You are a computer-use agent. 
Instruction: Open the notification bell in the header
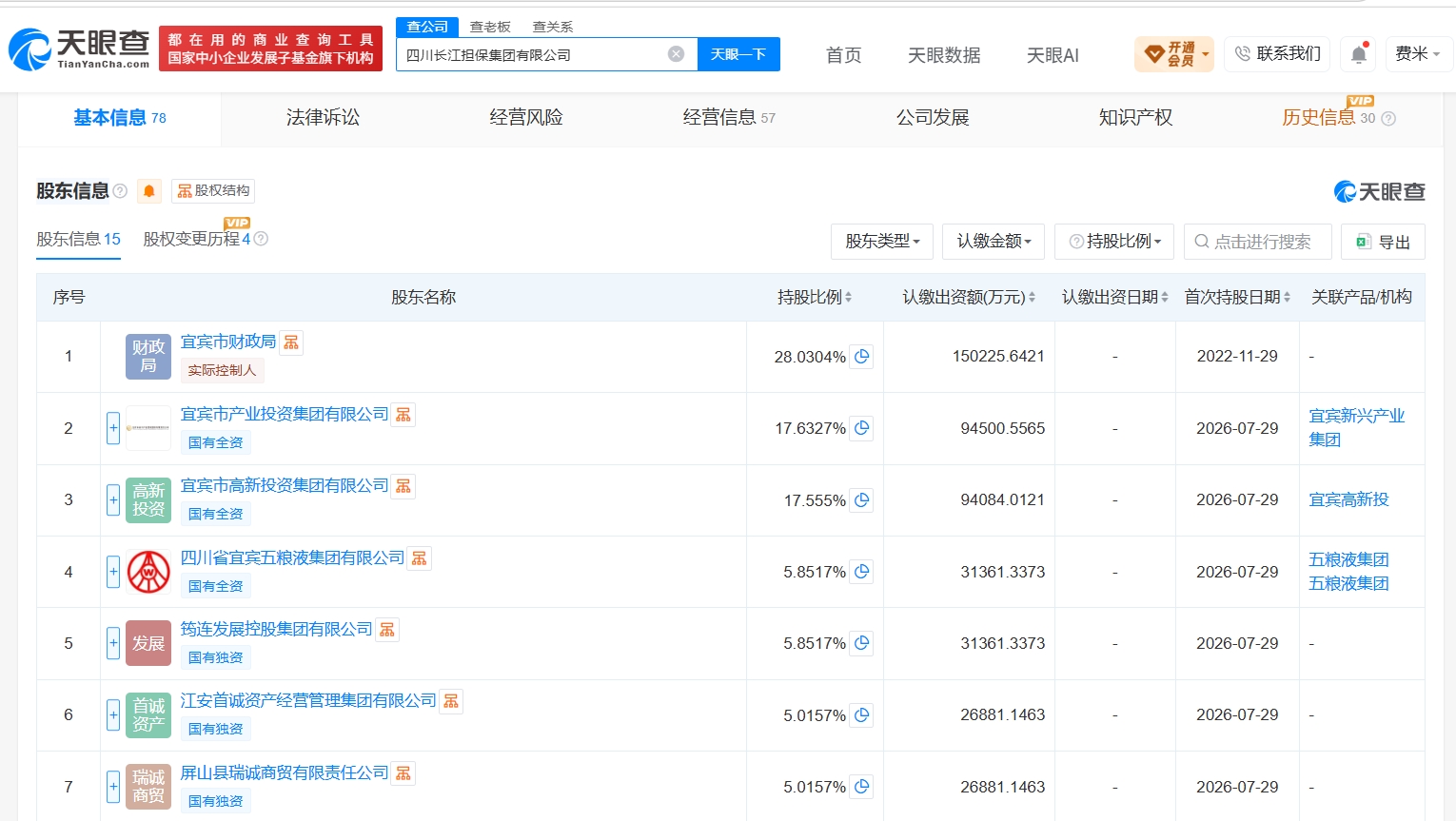1359,54
